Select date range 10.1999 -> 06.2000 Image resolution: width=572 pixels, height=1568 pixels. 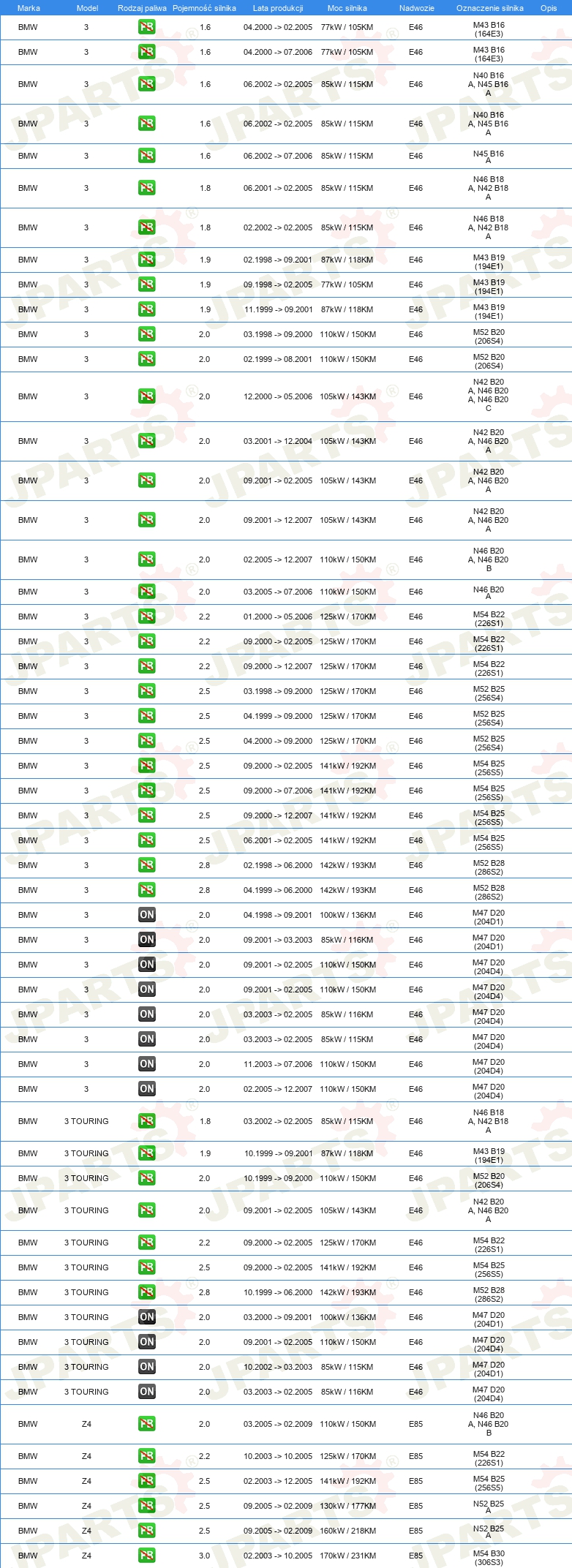point(278,1292)
